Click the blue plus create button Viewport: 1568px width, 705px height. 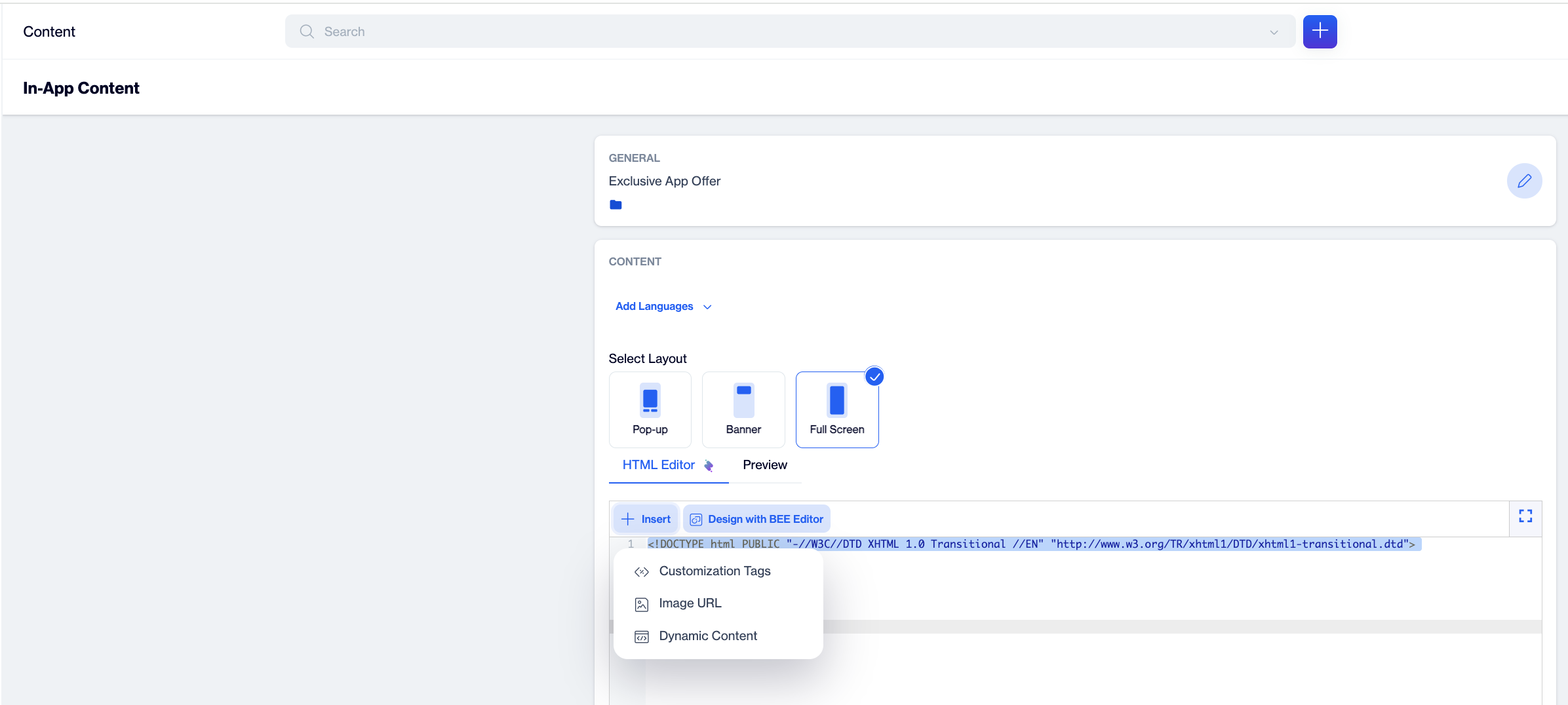(1320, 31)
